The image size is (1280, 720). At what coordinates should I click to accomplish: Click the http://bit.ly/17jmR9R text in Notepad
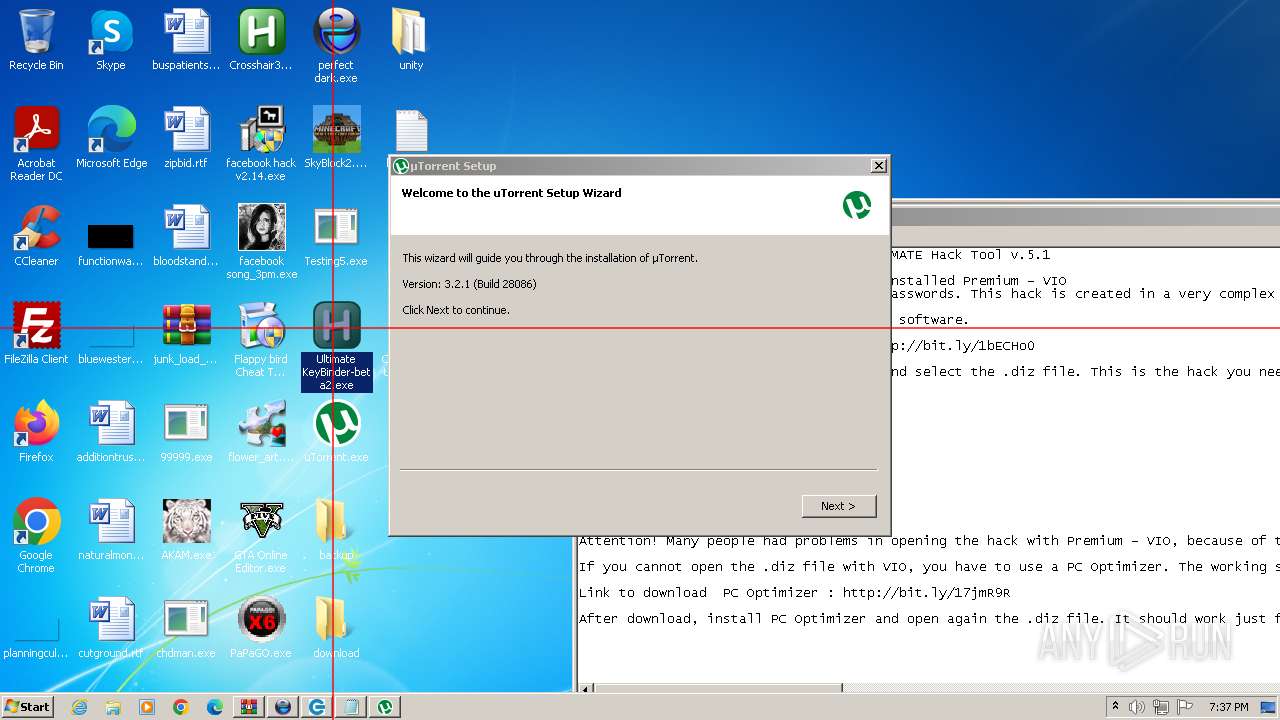(926, 593)
